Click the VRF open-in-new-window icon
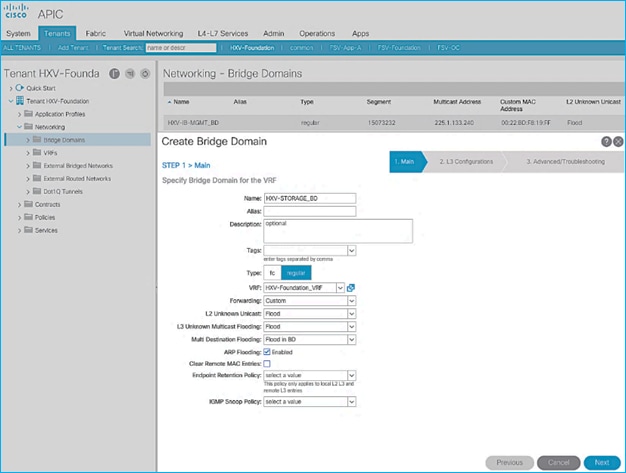Viewport: 626px width, 473px height. pos(351,288)
